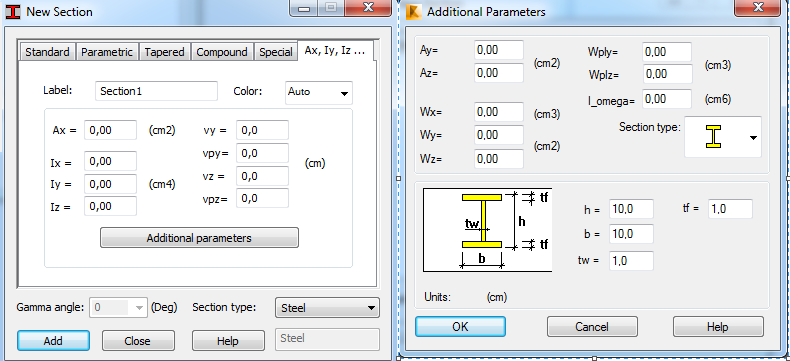The width and height of the screenshot is (790, 361).
Task: Click the "(cm6)" unit label
Action: 717,99
